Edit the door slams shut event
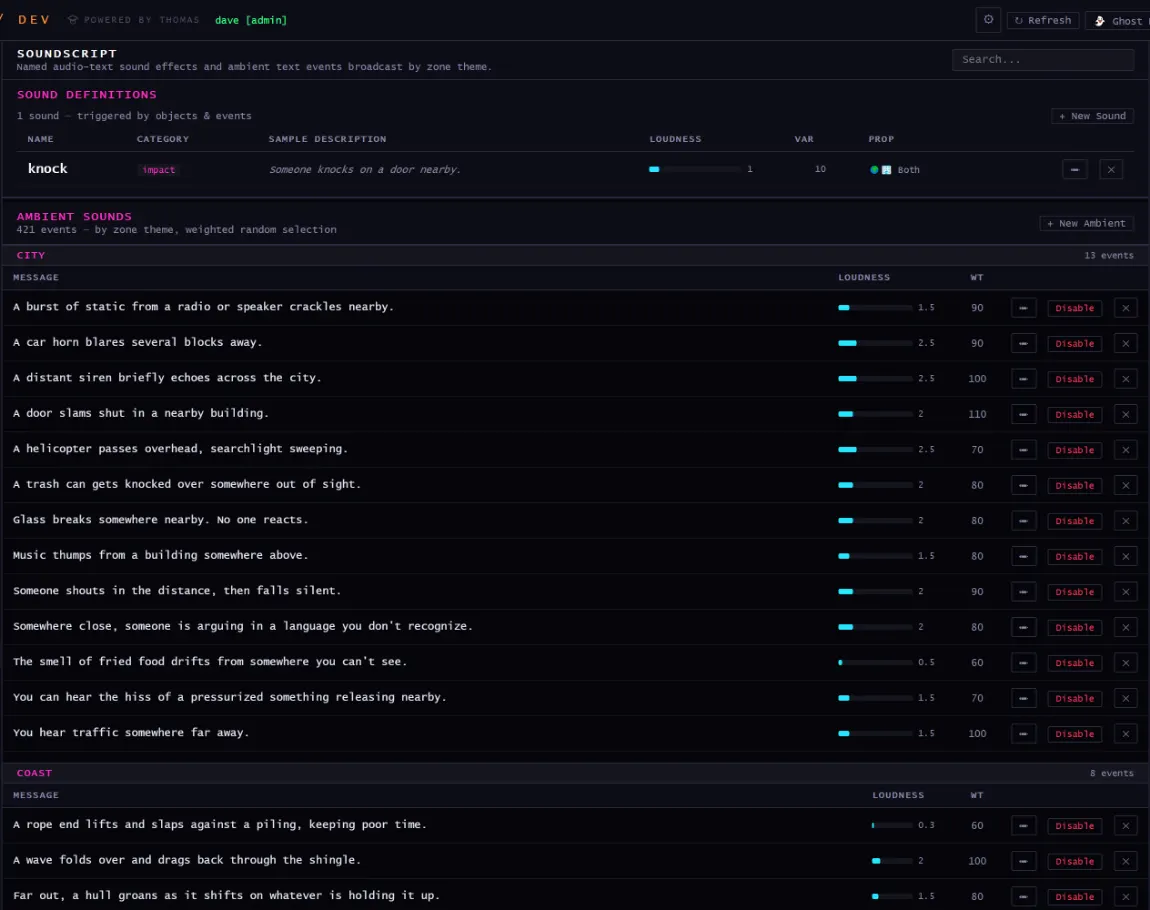1150x910 pixels. pyautogui.click(x=1023, y=414)
